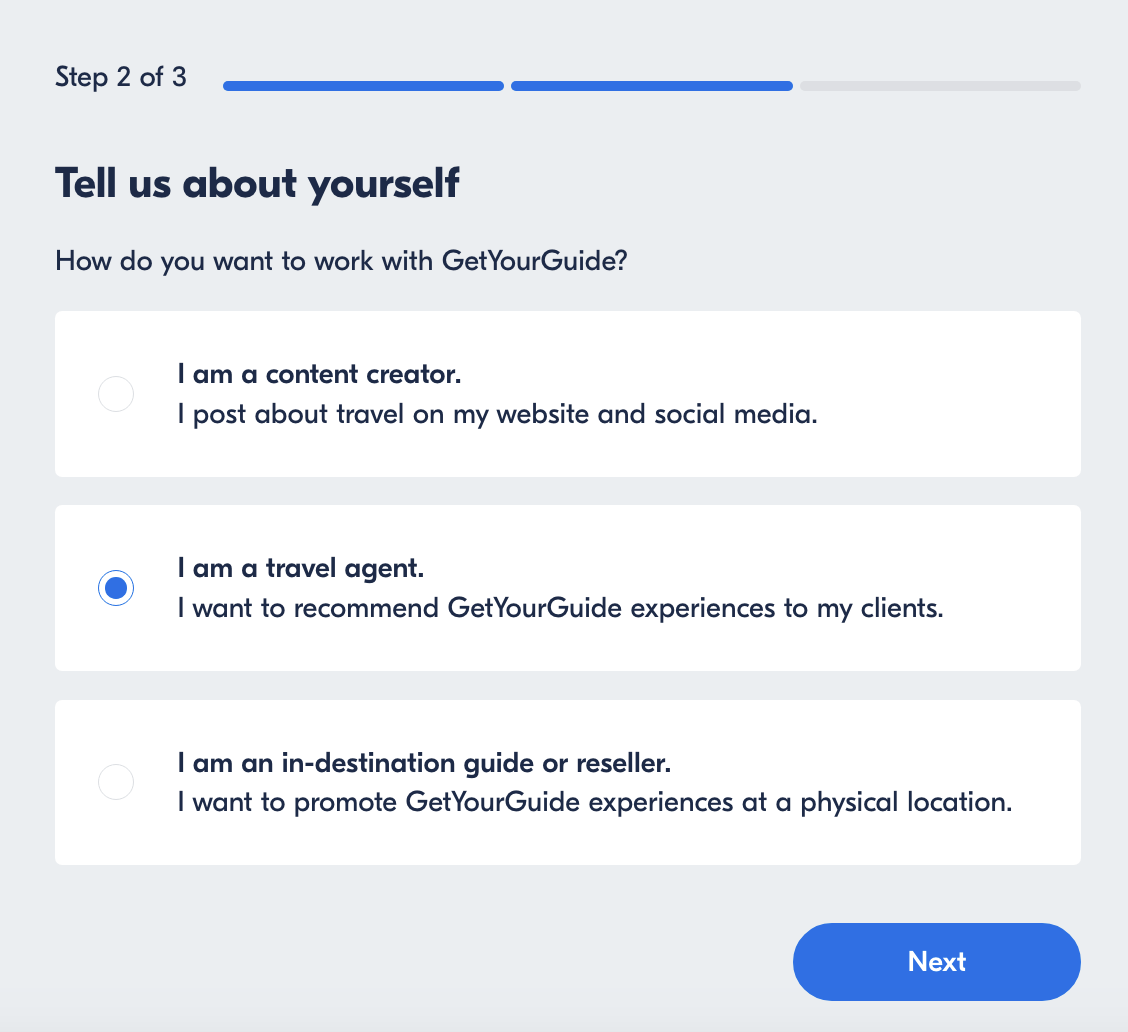Click the second progress bar segment

click(x=652, y=86)
